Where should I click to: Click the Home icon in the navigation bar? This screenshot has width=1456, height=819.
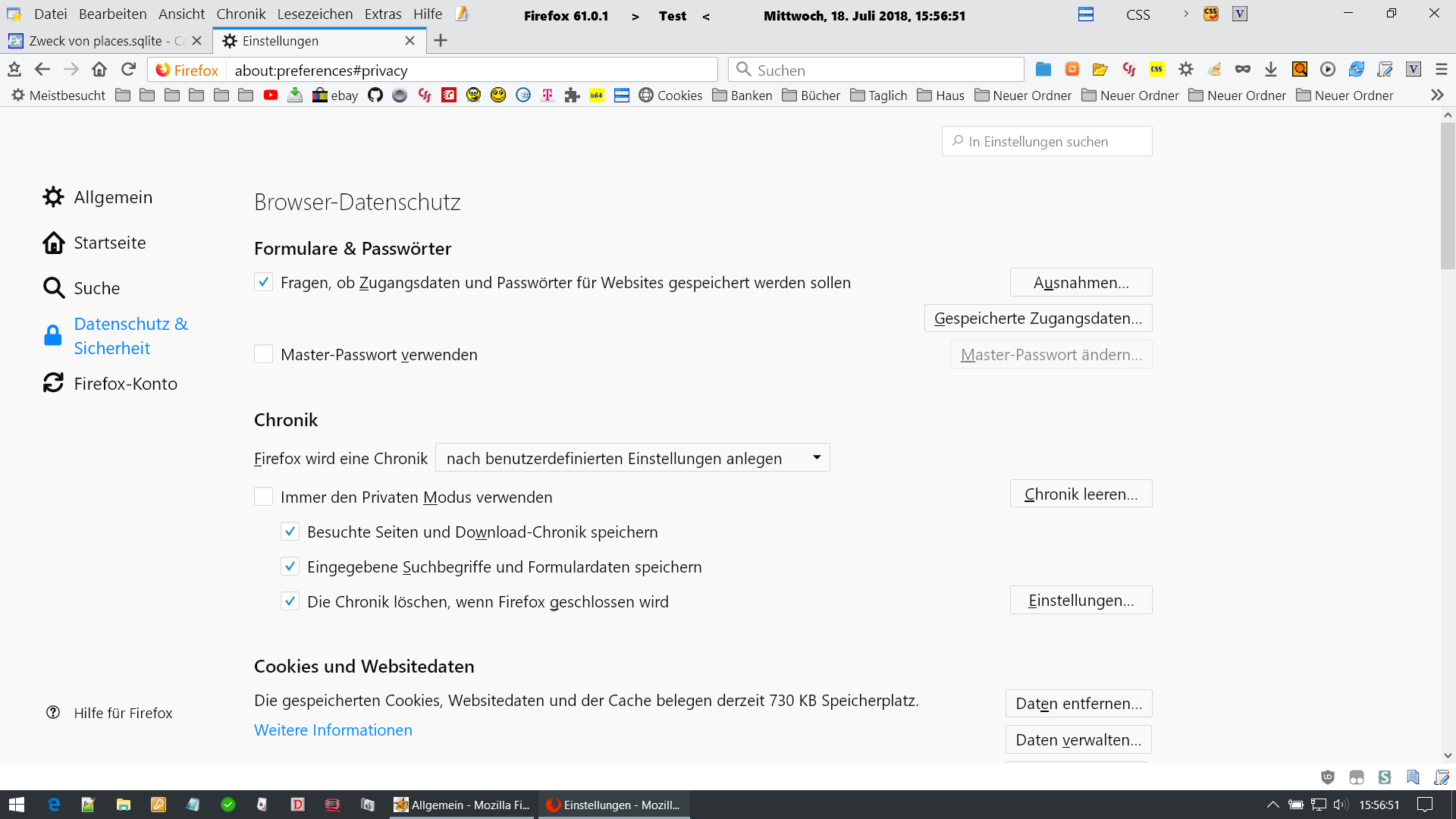click(99, 70)
